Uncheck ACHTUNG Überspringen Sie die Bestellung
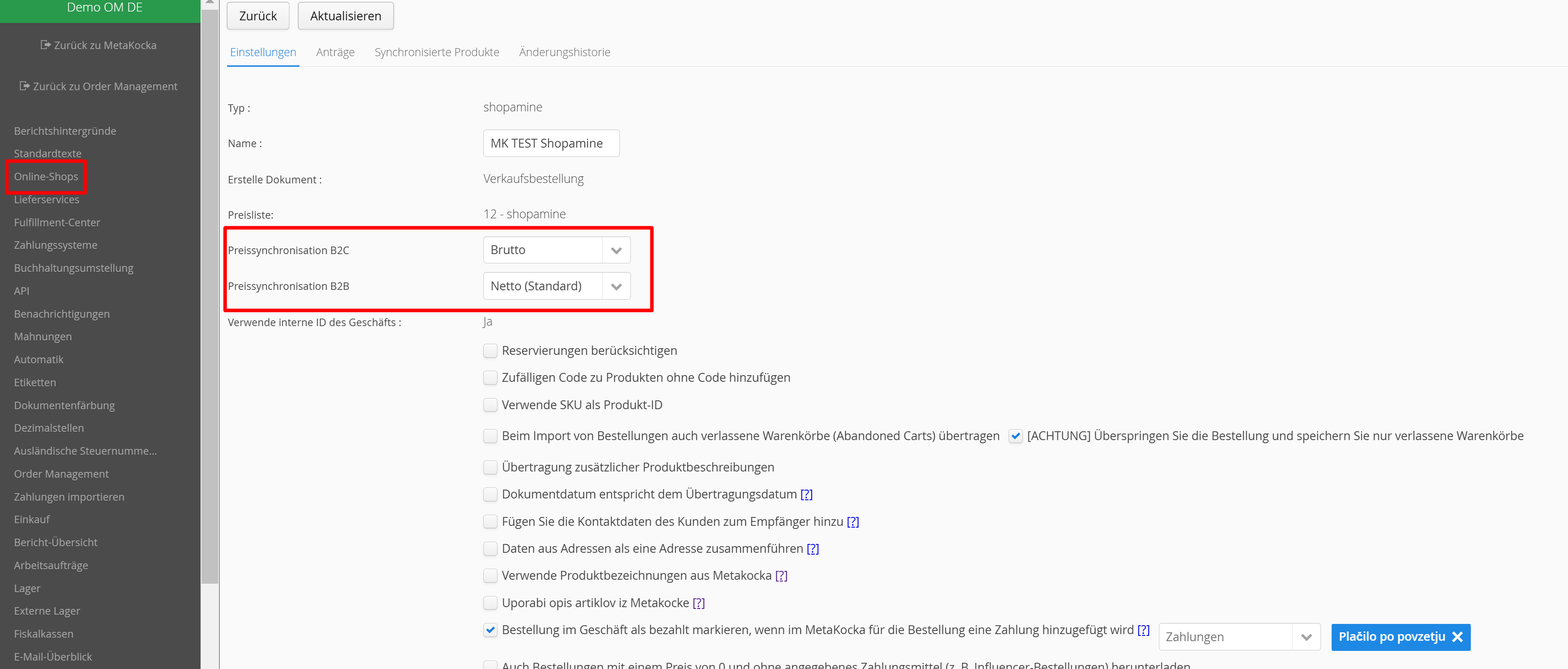Image resolution: width=1568 pixels, height=669 pixels. 1015,436
